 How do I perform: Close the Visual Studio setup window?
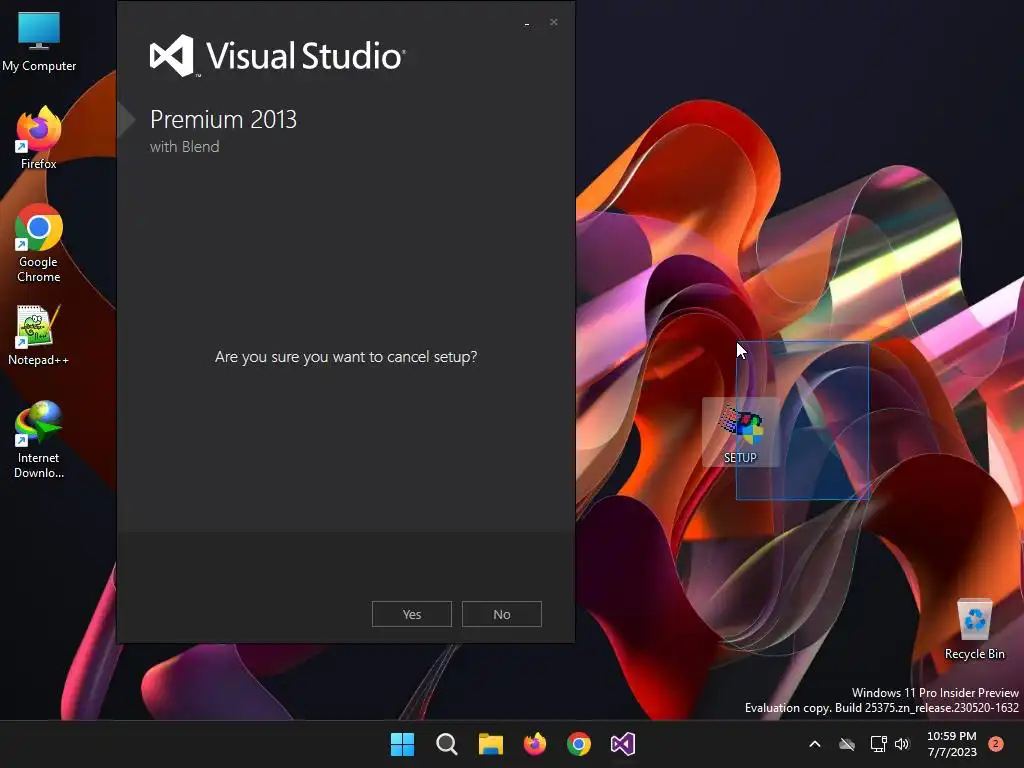click(x=554, y=22)
